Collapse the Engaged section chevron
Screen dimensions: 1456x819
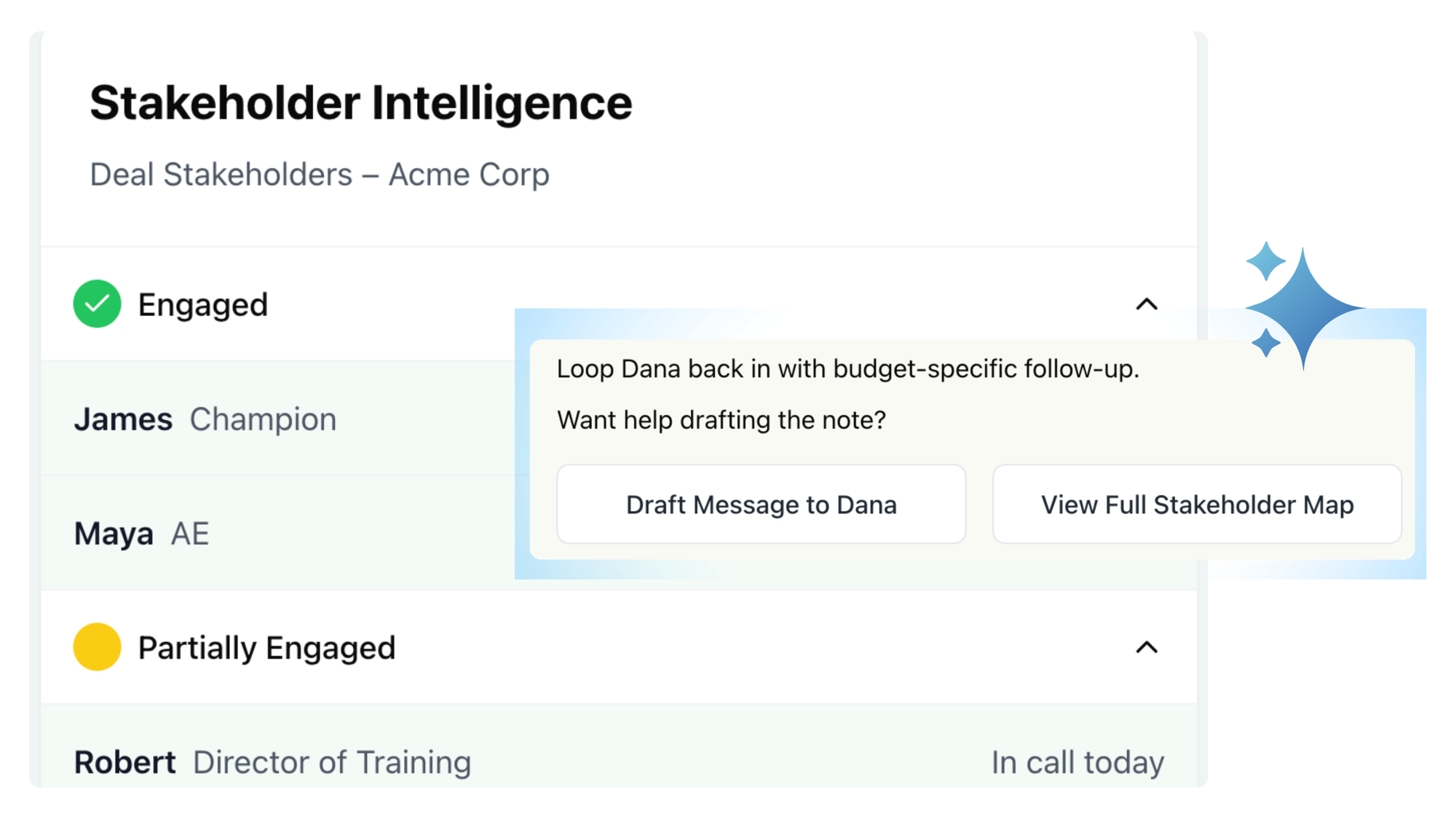click(1147, 304)
